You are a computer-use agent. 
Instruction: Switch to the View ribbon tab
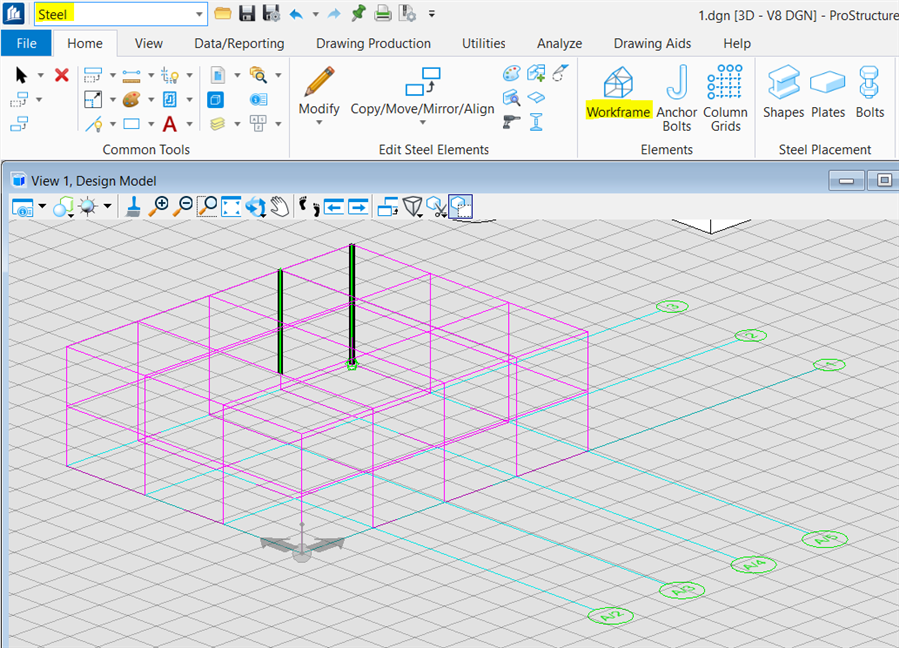pos(148,44)
